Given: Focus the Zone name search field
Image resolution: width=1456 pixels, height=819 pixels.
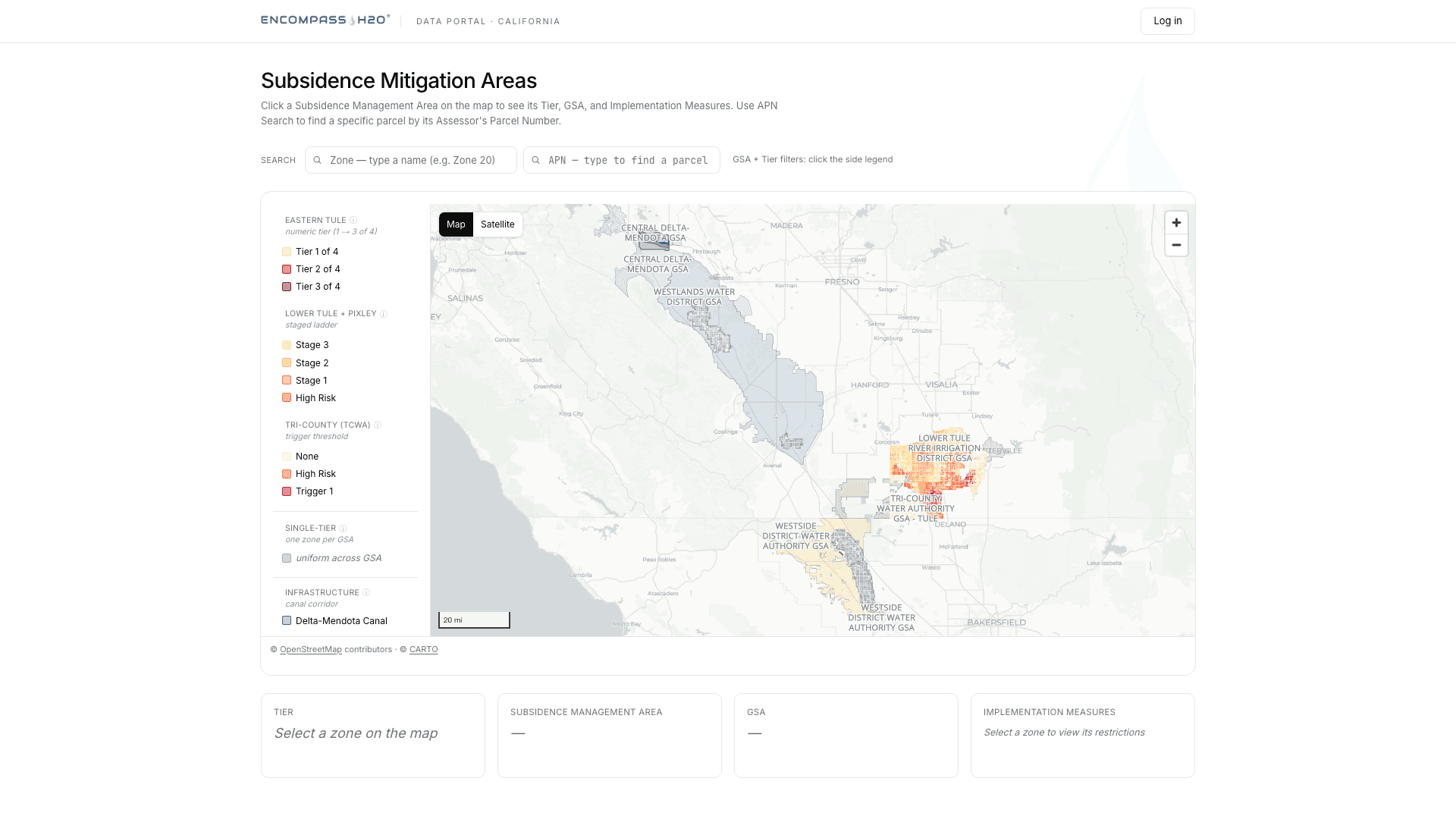Looking at the screenshot, I should click(x=411, y=160).
